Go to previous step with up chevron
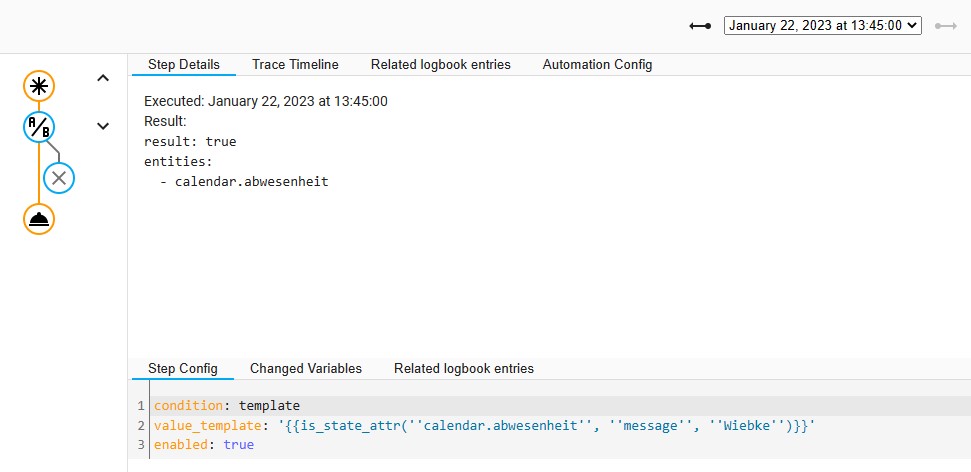Viewport: 971px width, 472px height. click(x=103, y=78)
